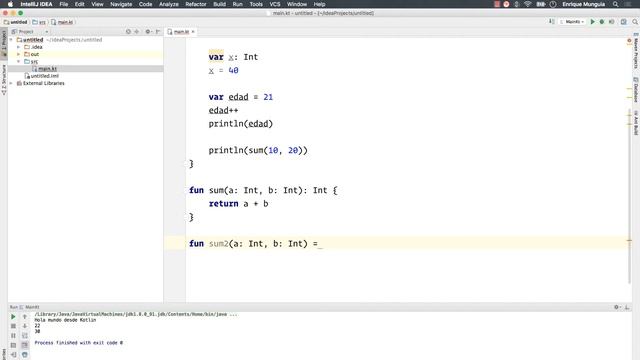
Task: Open the Build menu
Action: coord(220,4)
